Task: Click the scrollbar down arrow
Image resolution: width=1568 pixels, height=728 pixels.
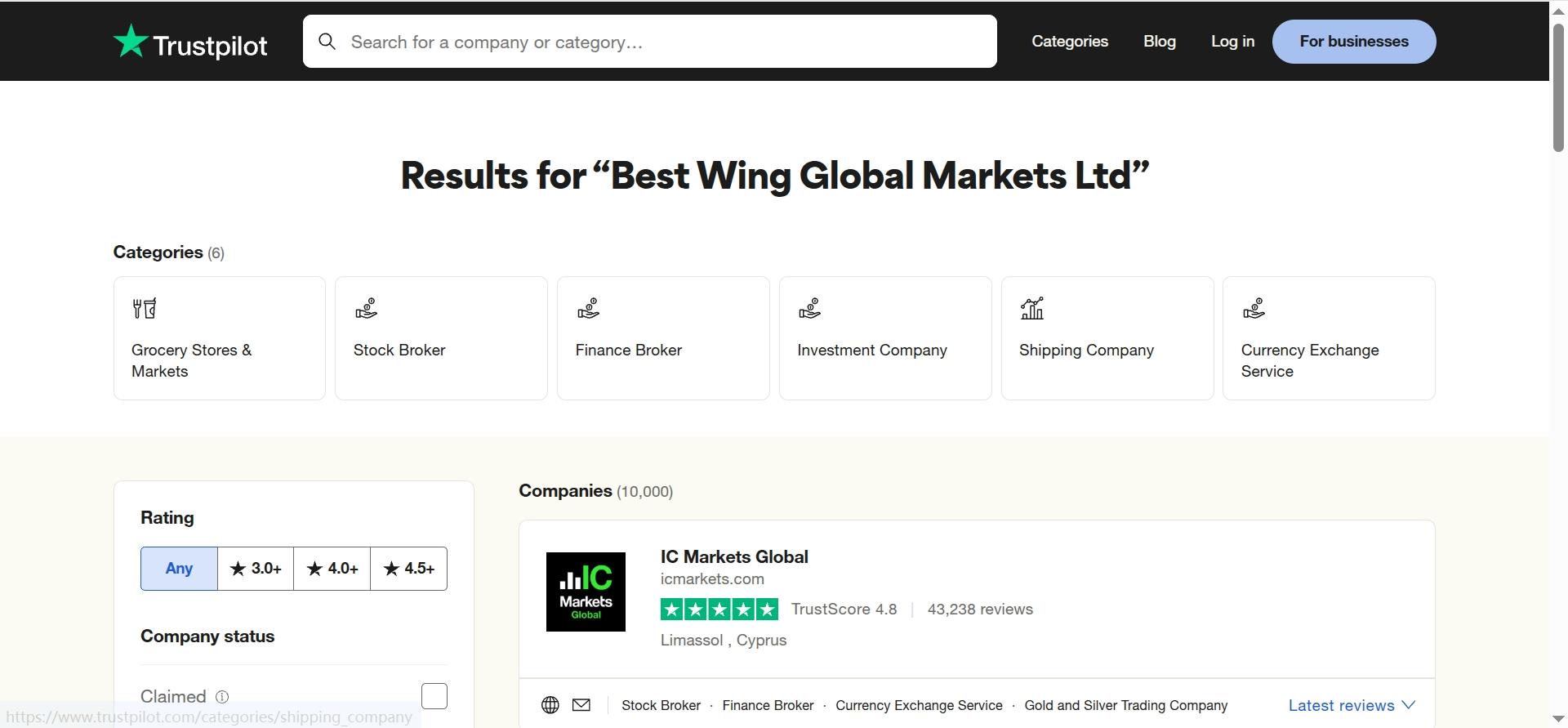Action: pos(1558,719)
